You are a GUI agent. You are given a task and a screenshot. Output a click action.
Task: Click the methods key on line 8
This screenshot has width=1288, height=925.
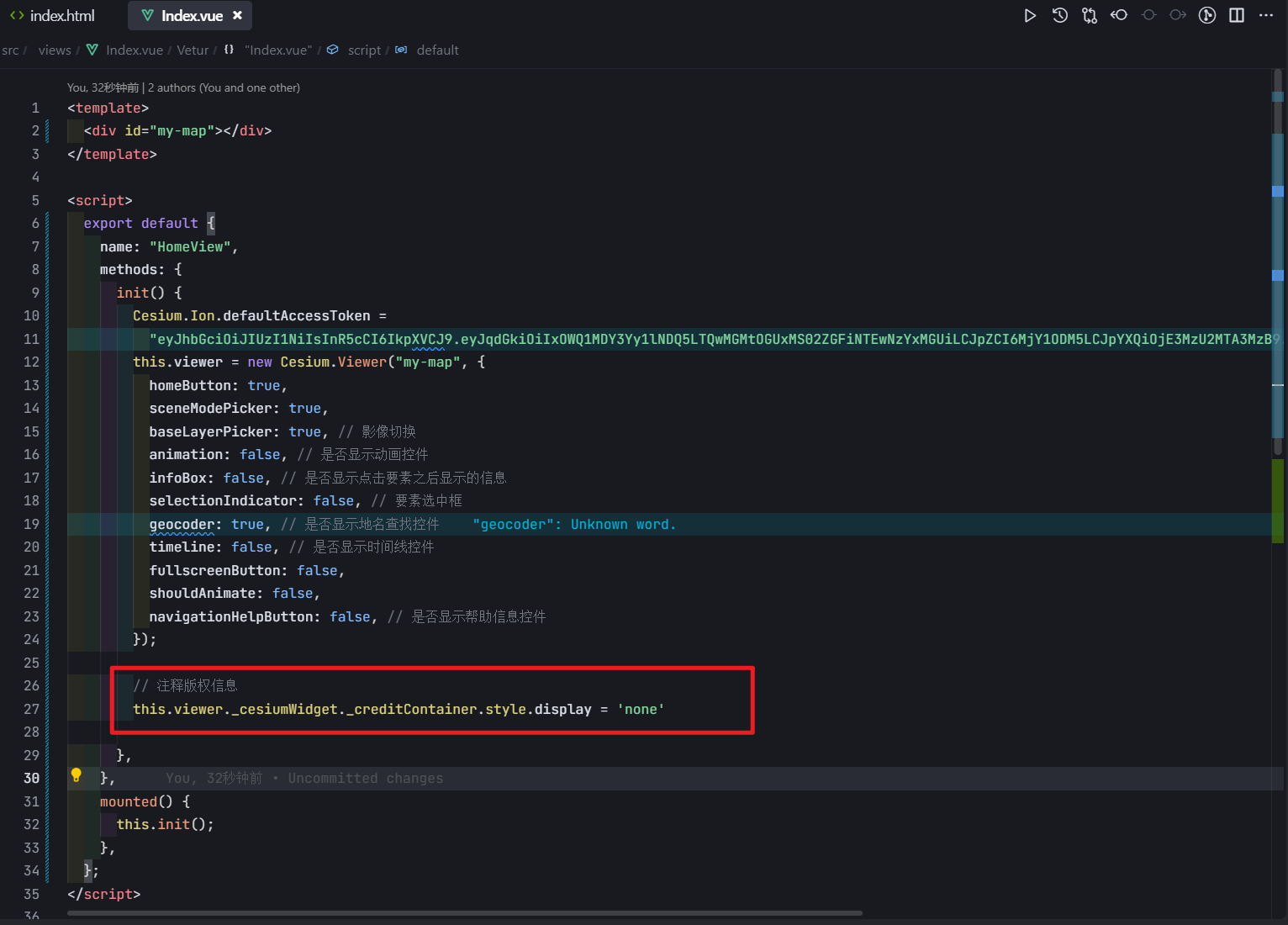coord(129,270)
